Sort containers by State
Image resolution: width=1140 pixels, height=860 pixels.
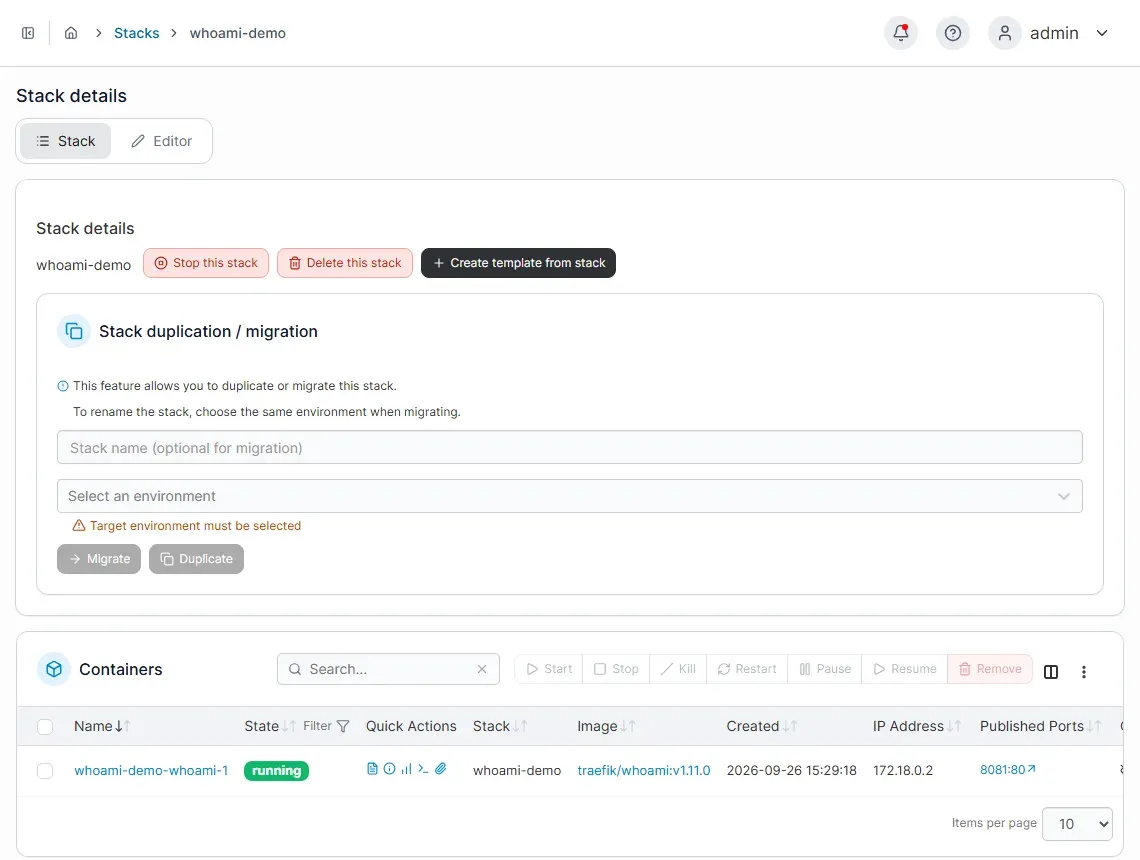[270, 726]
